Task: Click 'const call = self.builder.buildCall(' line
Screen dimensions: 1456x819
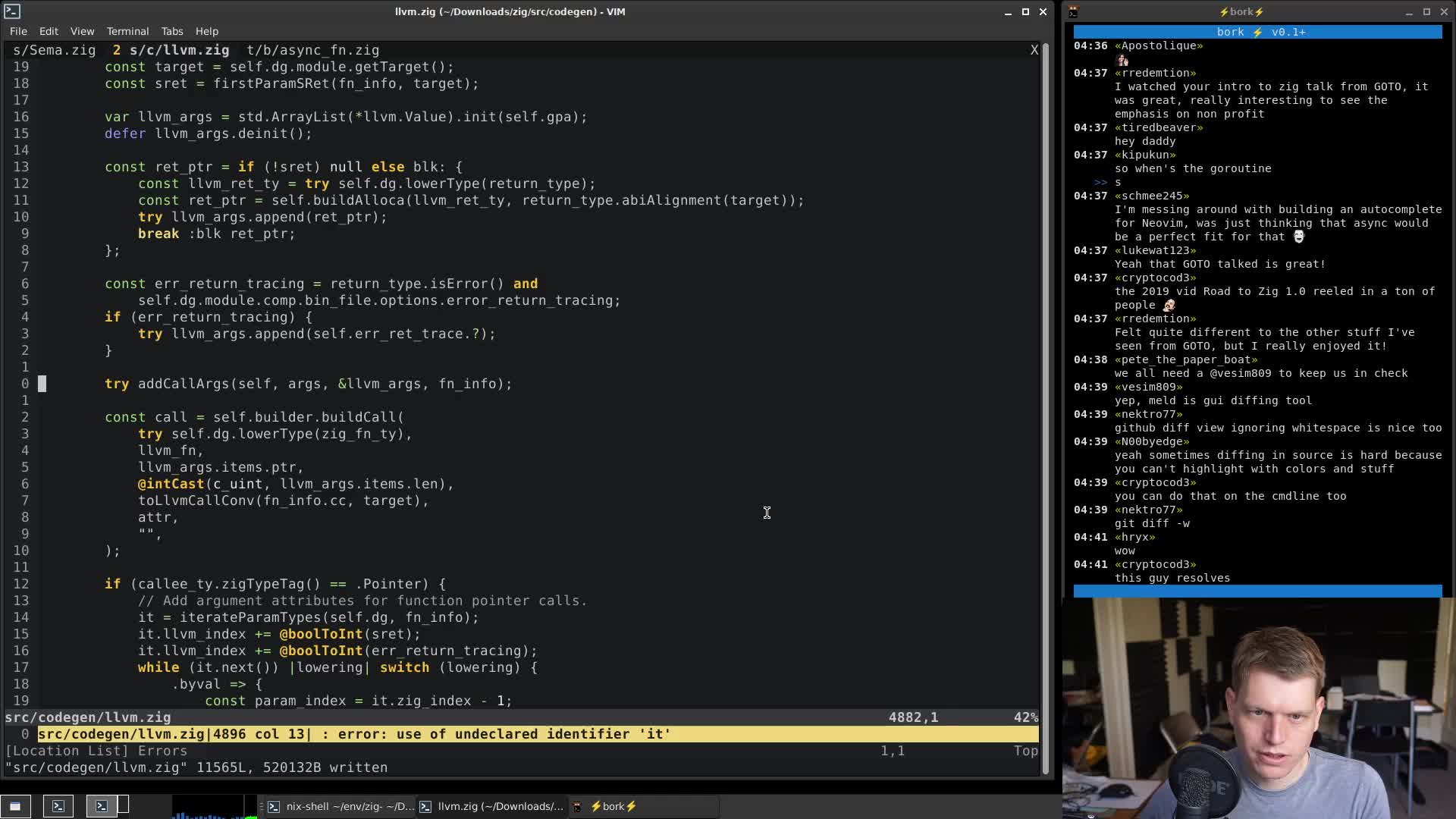Action: click(254, 417)
